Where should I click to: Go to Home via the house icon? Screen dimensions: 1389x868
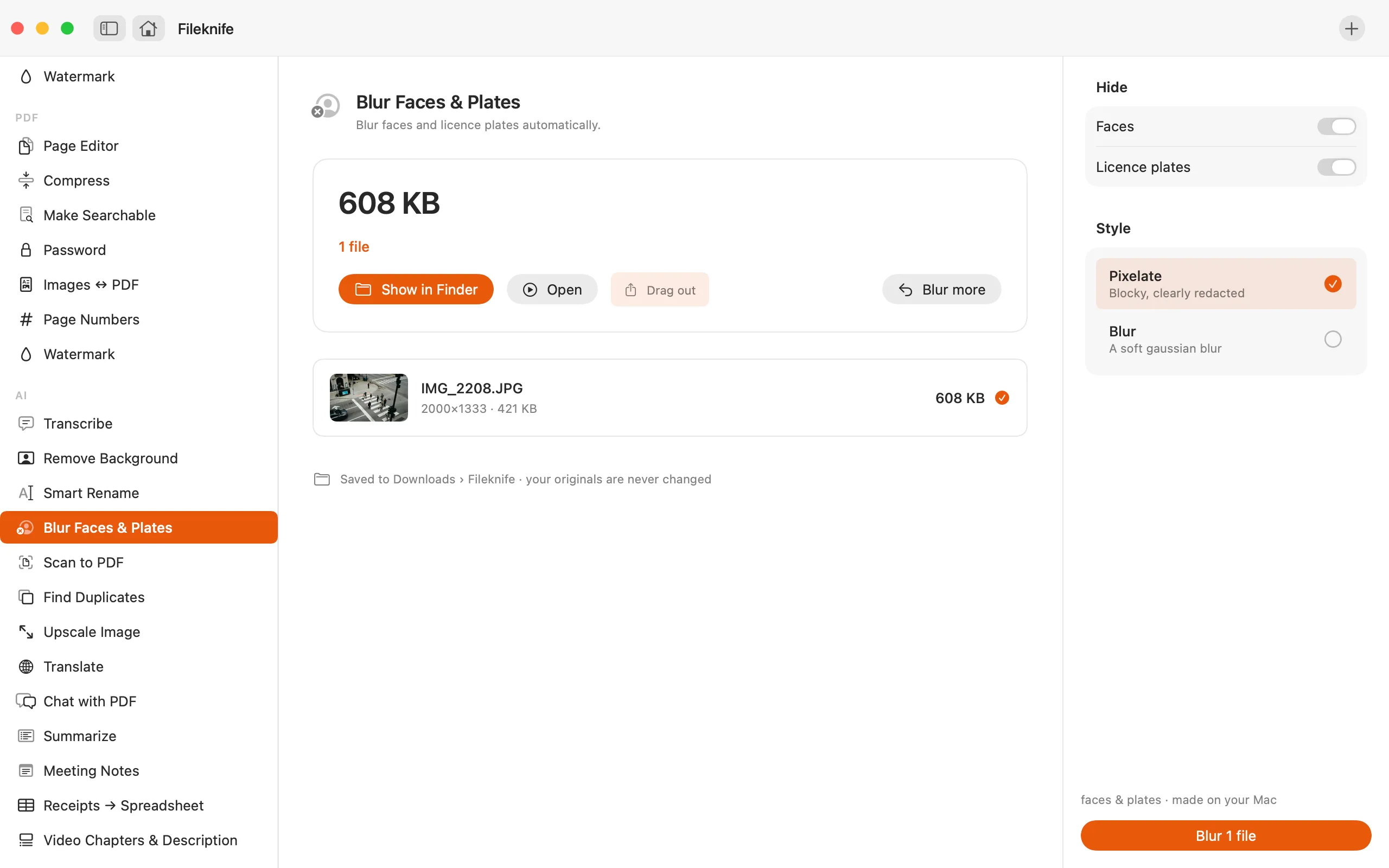pos(148,28)
